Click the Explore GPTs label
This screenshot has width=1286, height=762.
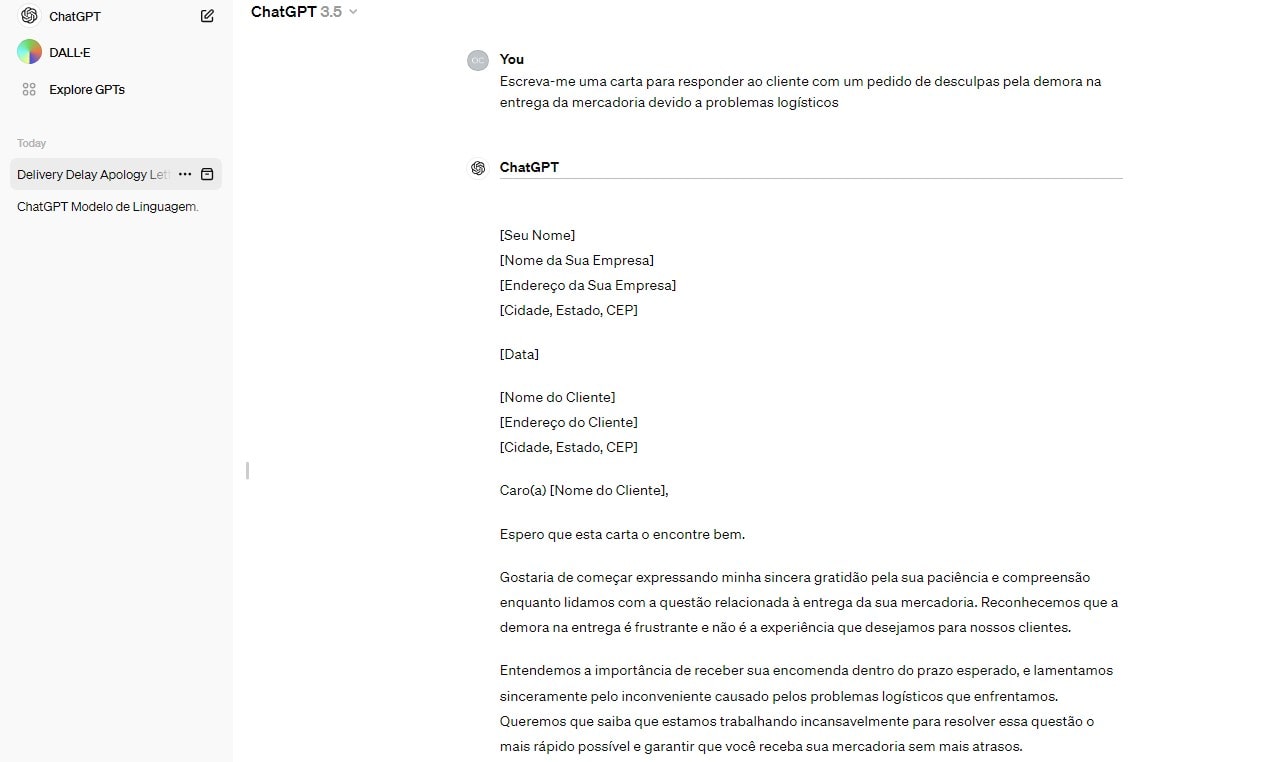click(87, 89)
